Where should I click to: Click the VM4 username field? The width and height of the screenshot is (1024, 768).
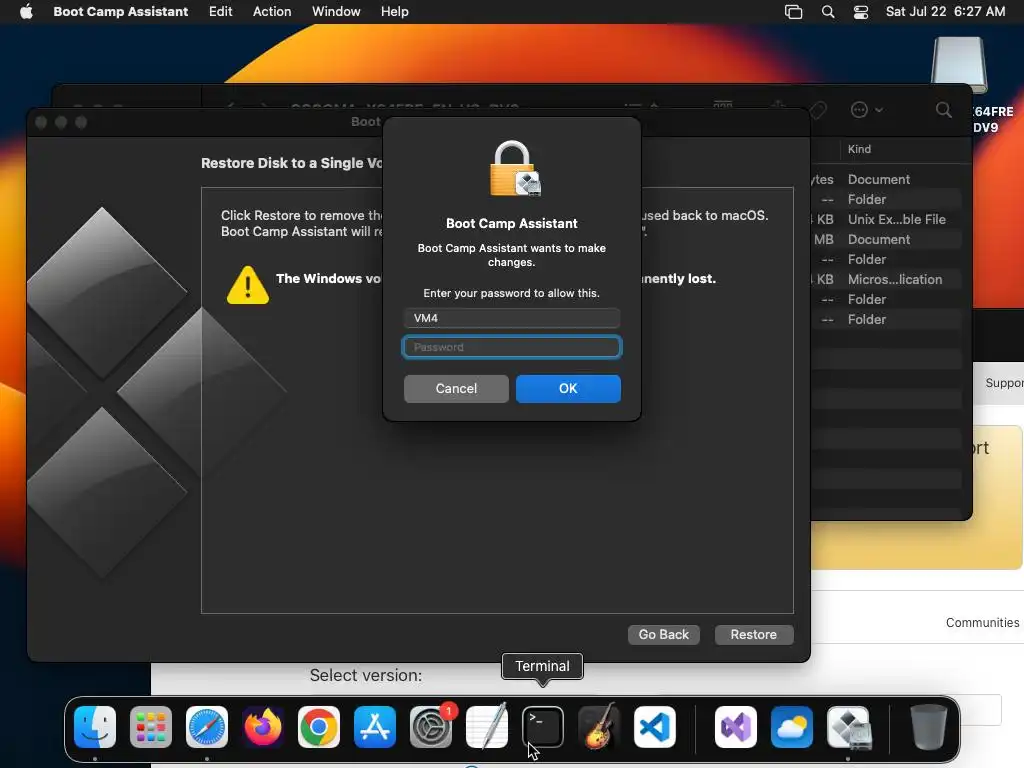click(x=511, y=318)
